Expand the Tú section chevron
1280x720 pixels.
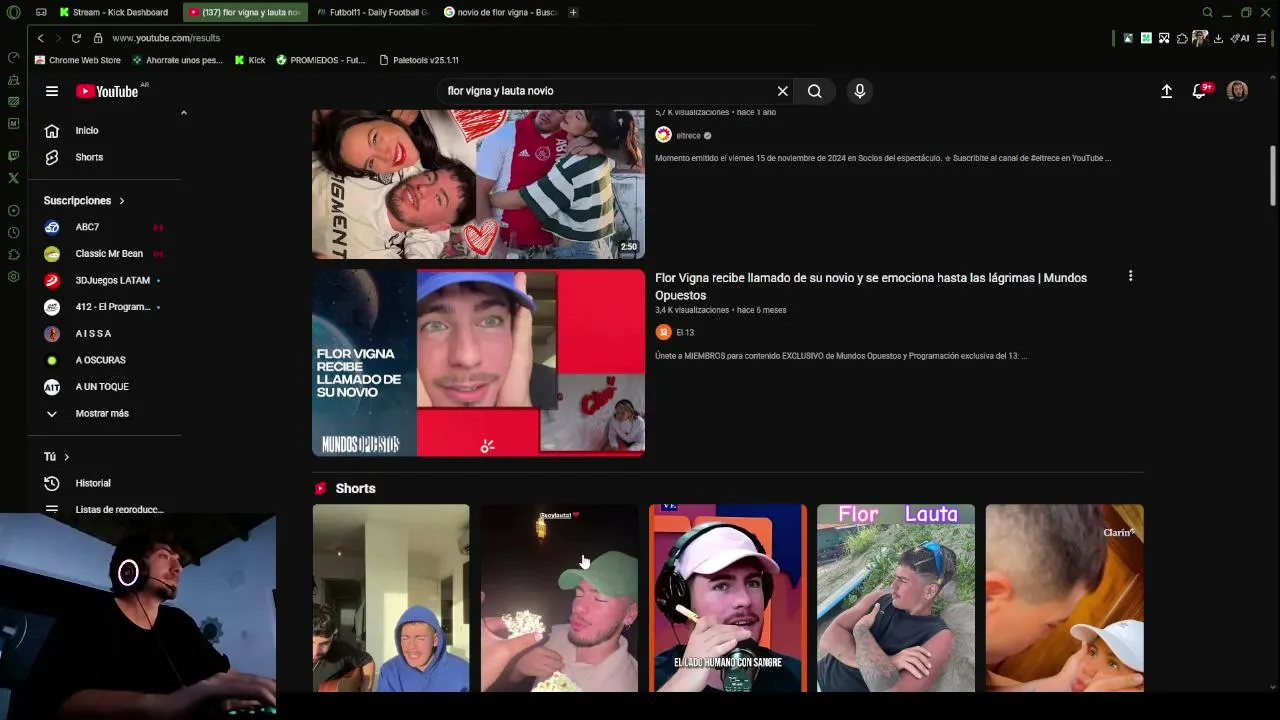pos(67,457)
